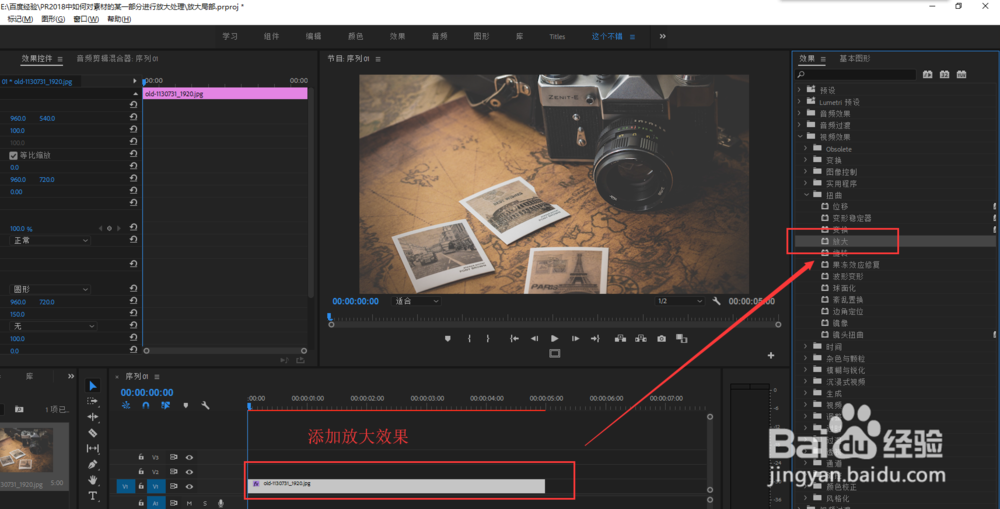The height and width of the screenshot is (509, 1000).
Task: Click Add Marker in program monitor
Action: click(448, 339)
